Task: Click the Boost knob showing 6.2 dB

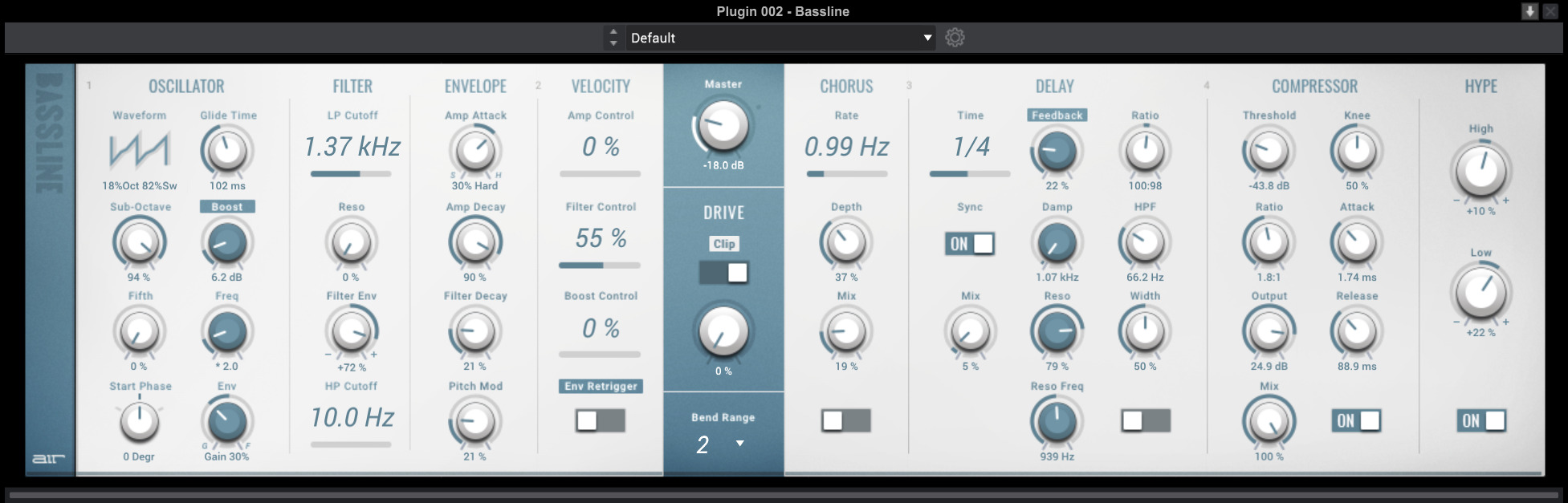Action: 227,241
